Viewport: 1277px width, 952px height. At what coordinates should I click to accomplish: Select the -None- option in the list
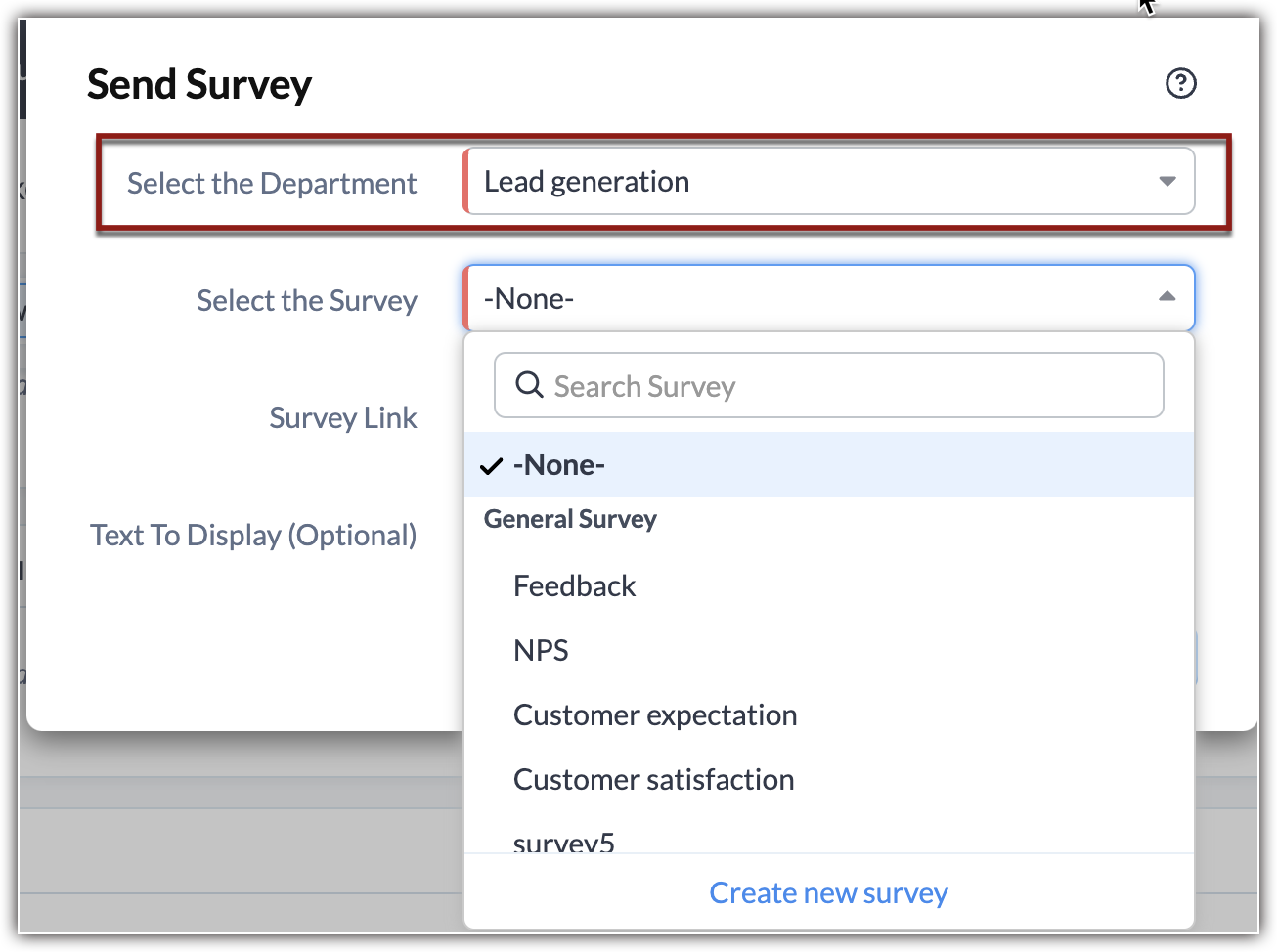click(559, 465)
